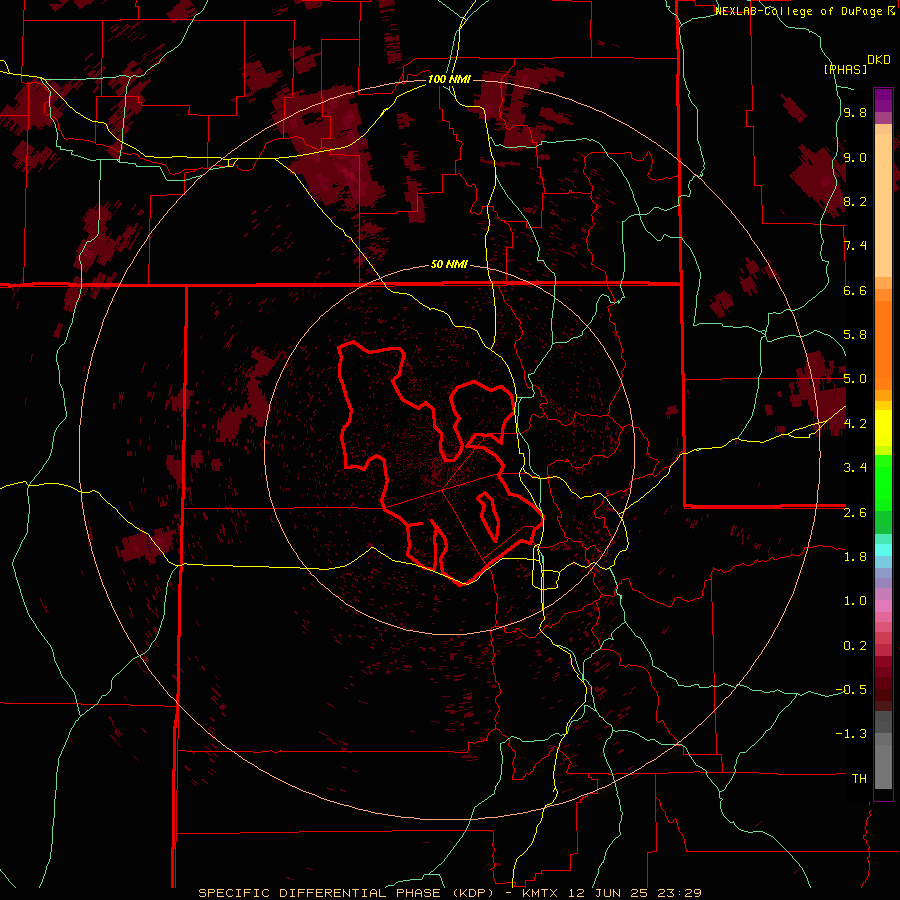900x900 pixels.
Task: Pick the pale peach band of the color bar
Action: pyautogui.click(x=883, y=207)
